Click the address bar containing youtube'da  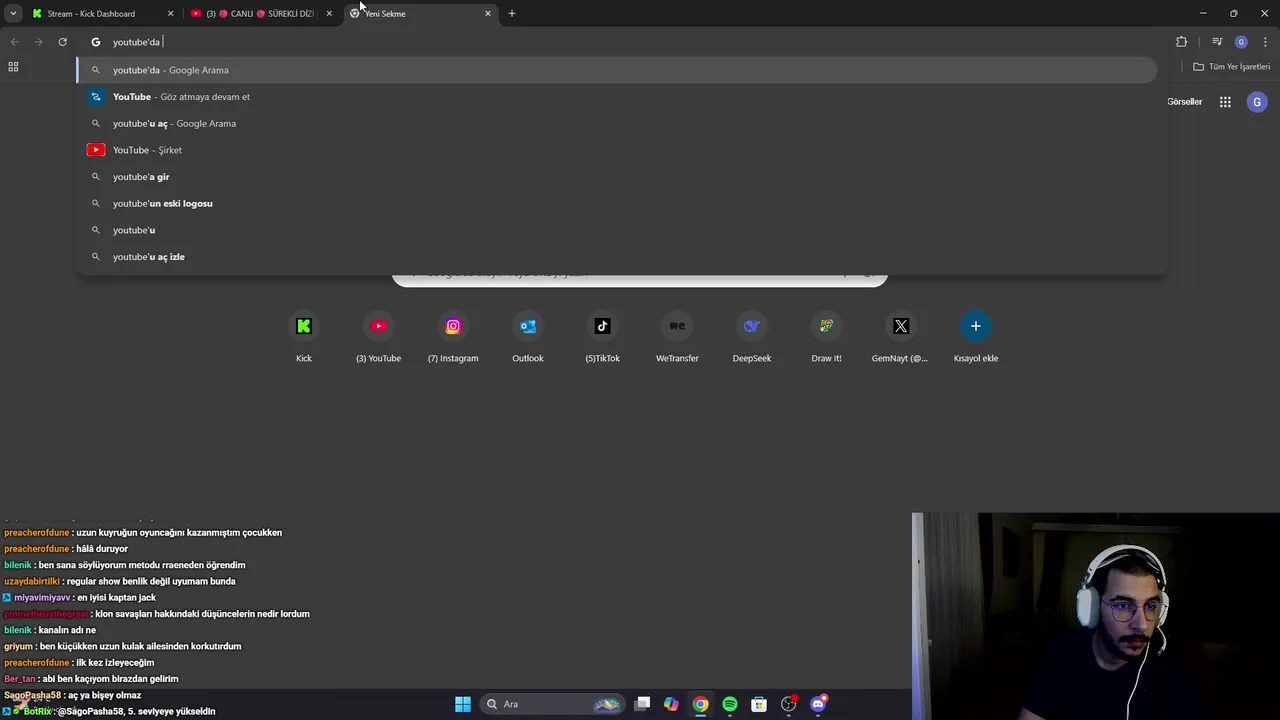tap(620, 42)
